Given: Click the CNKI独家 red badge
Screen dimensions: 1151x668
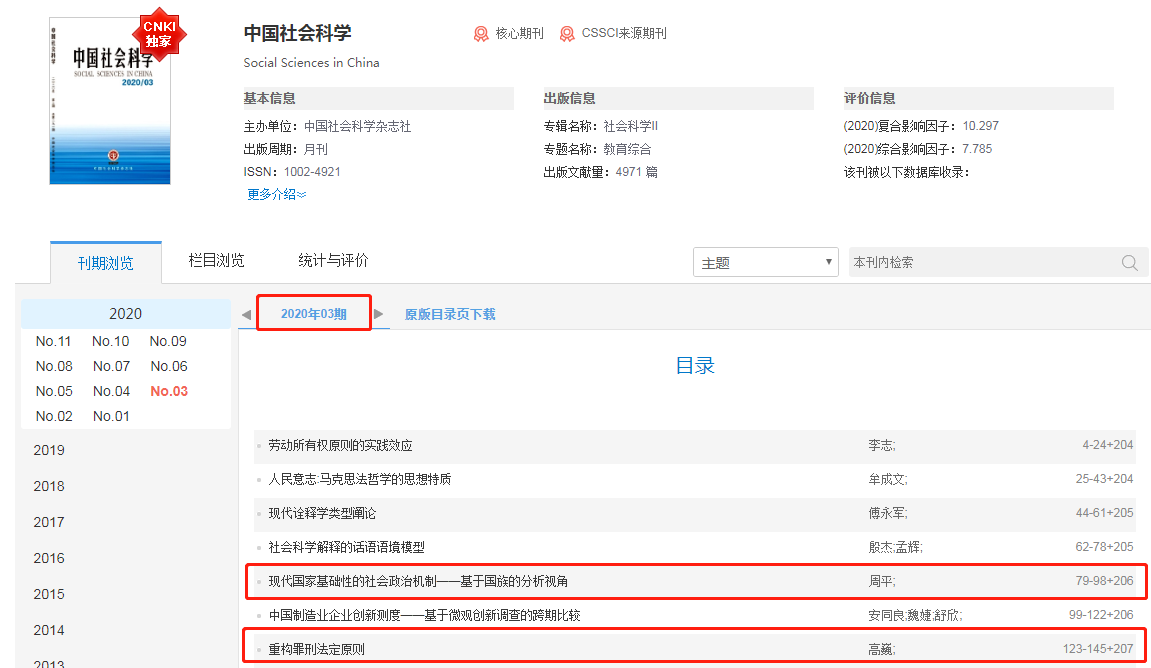Looking at the screenshot, I should pyautogui.click(x=159, y=34).
